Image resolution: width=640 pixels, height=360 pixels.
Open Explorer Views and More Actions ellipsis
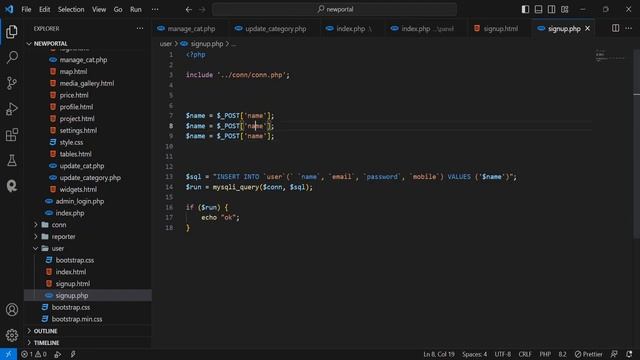click(140, 29)
